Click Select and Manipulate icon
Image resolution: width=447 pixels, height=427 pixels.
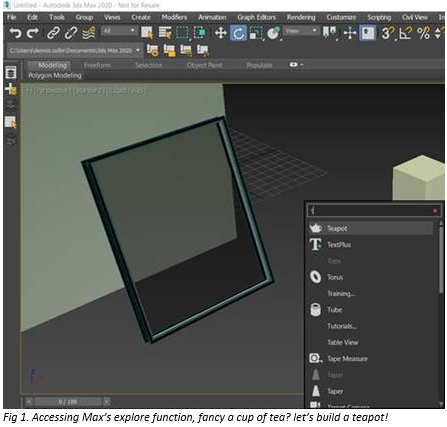pyautogui.click(x=350, y=33)
